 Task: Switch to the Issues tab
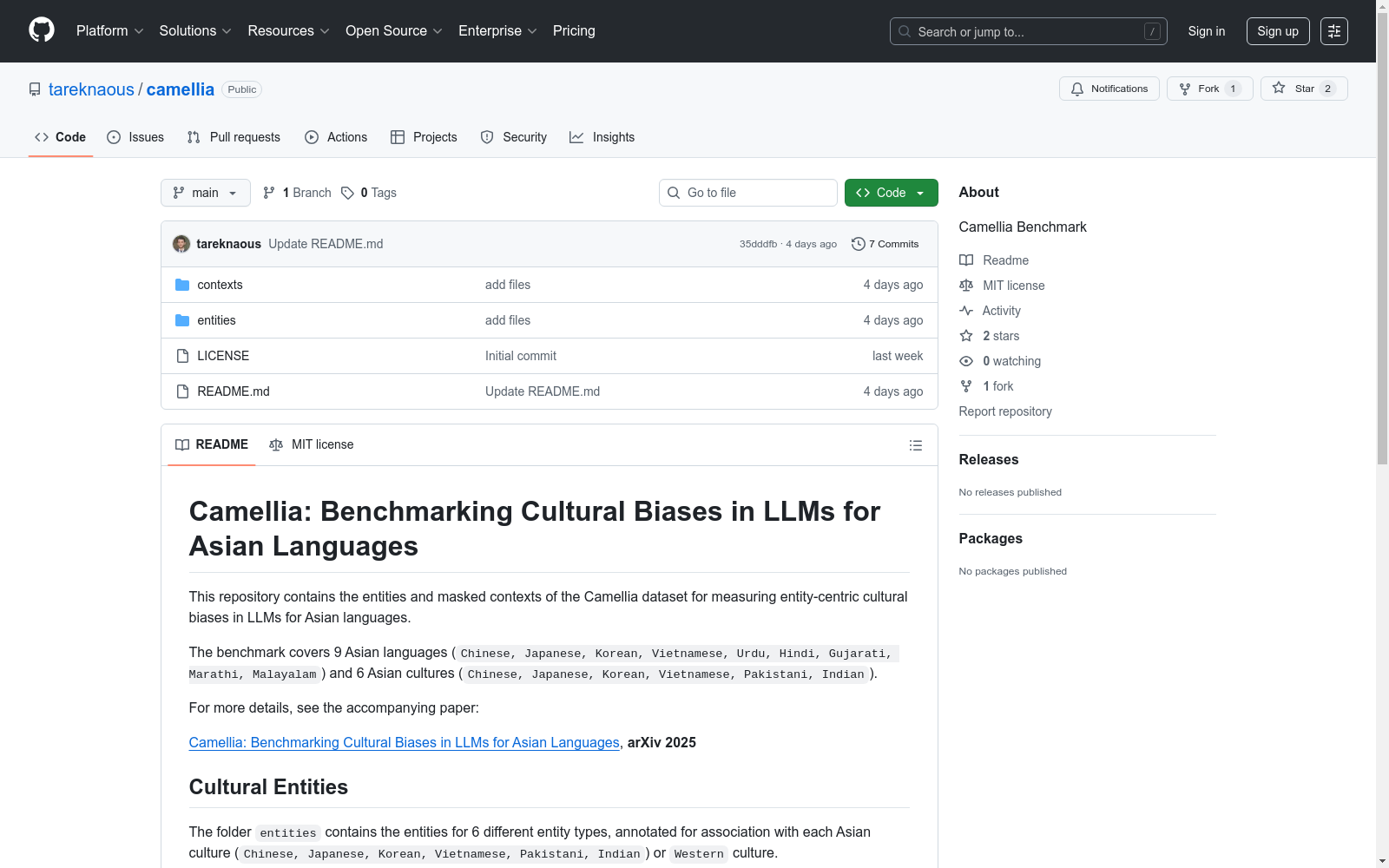coord(135,137)
